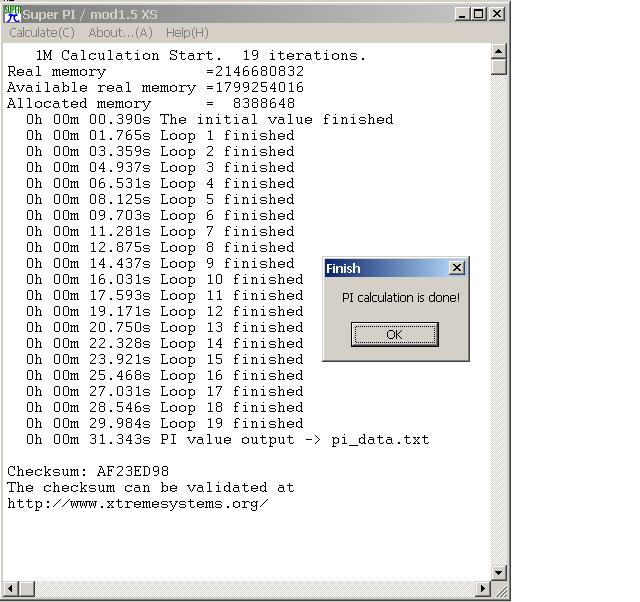Click 'The checksum can be validated at' line

click(151, 487)
